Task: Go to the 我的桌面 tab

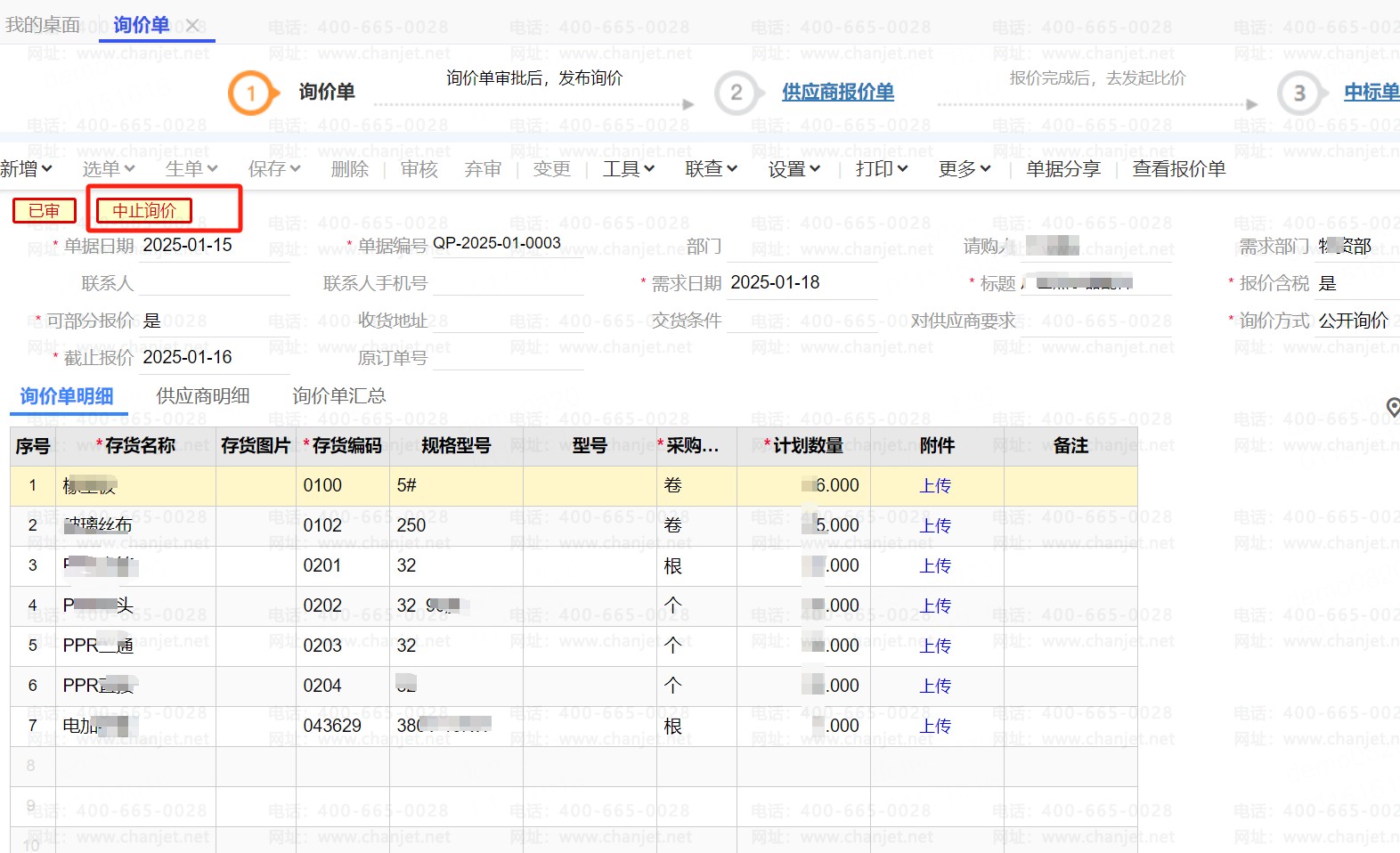Action: [43, 25]
